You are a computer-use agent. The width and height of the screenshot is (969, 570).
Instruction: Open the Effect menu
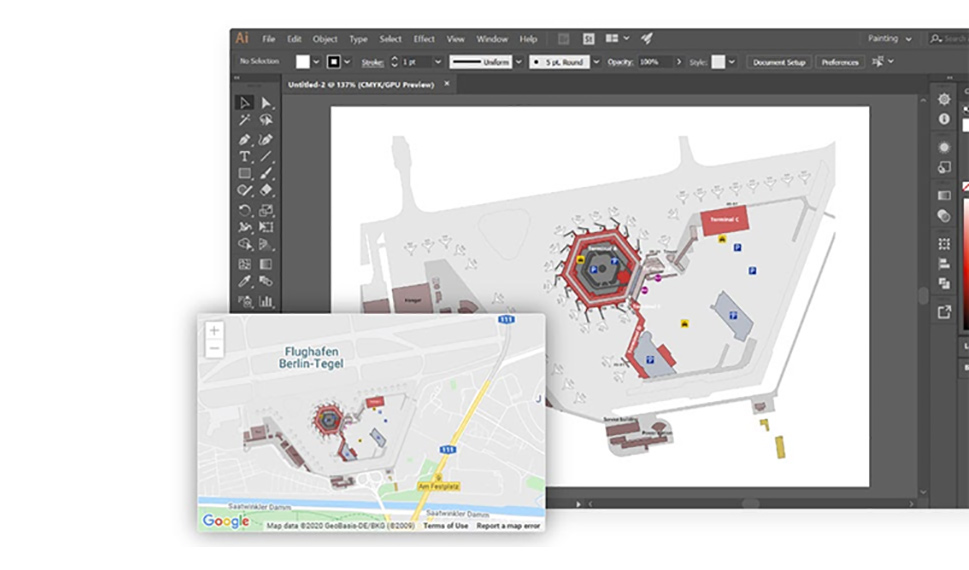coord(424,39)
